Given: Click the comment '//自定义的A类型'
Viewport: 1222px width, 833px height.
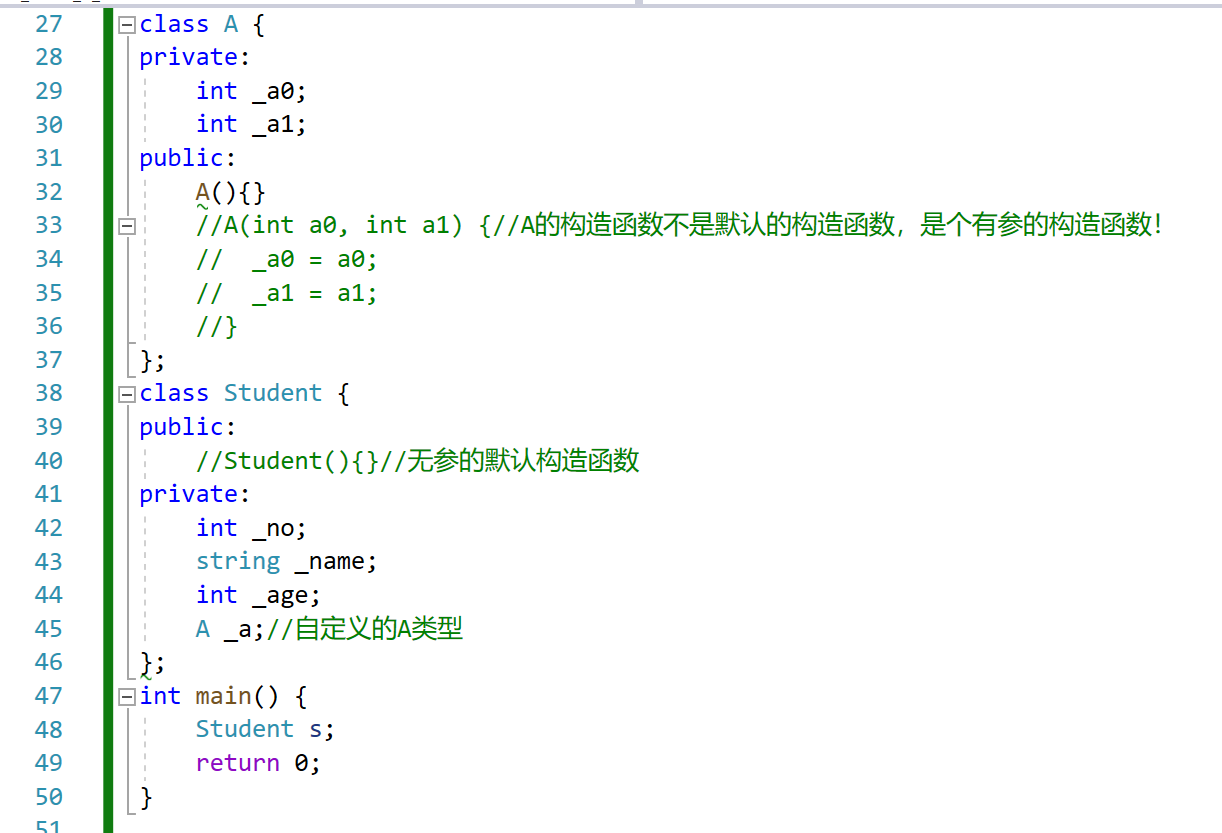Looking at the screenshot, I should click(x=365, y=629).
